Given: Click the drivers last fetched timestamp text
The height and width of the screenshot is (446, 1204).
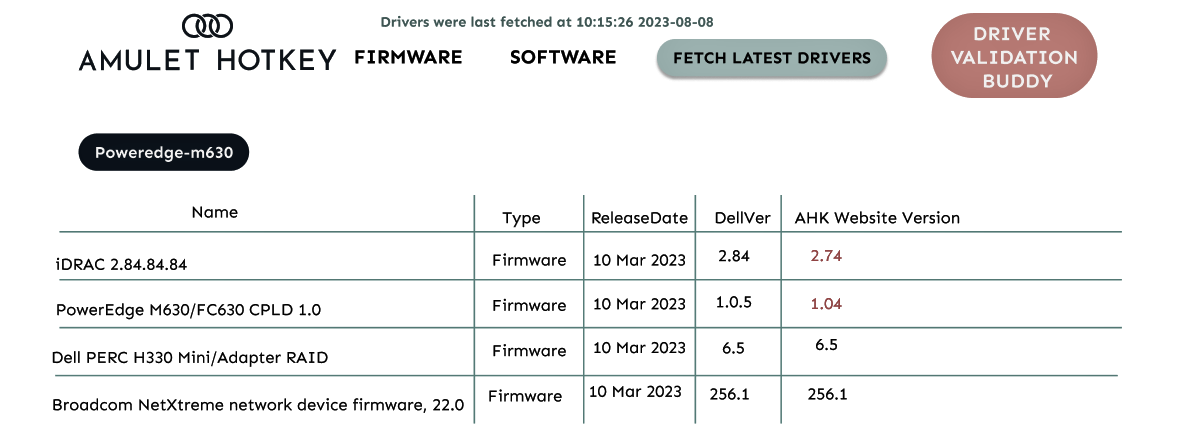Looking at the screenshot, I should [x=547, y=21].
